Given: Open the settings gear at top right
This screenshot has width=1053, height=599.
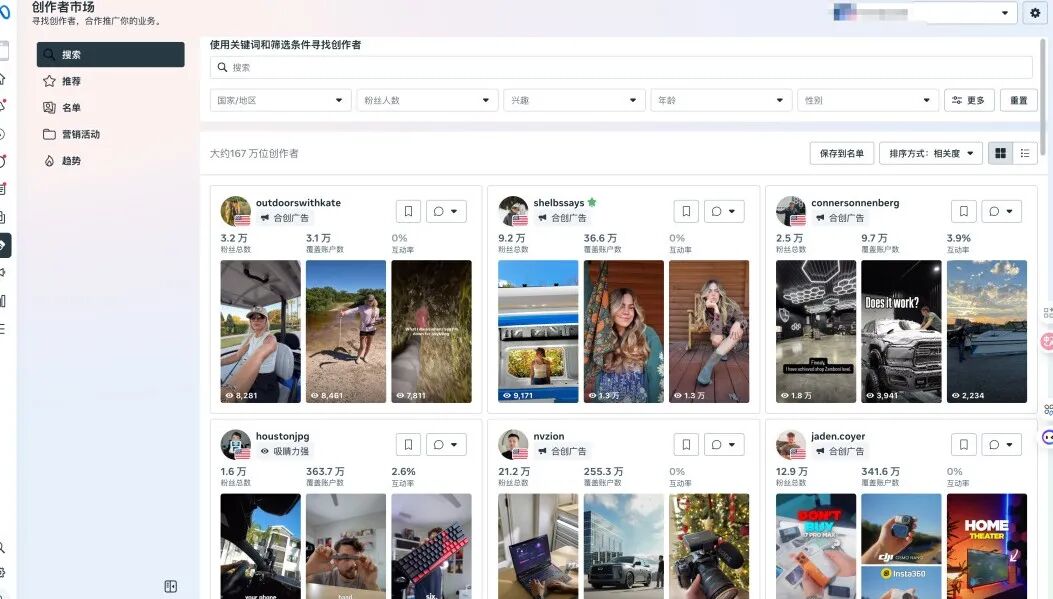Looking at the screenshot, I should pyautogui.click(x=1035, y=13).
